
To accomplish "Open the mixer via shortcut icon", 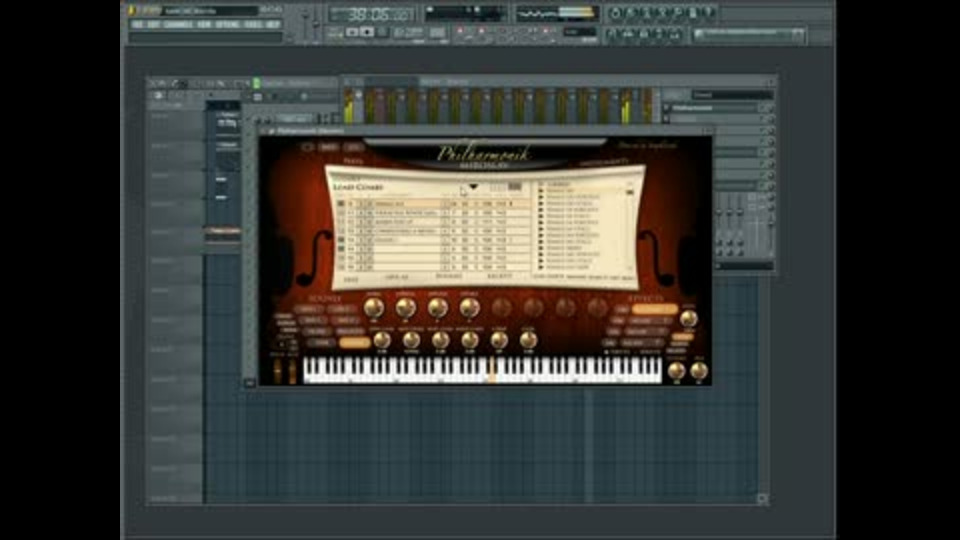I will point(674,34).
